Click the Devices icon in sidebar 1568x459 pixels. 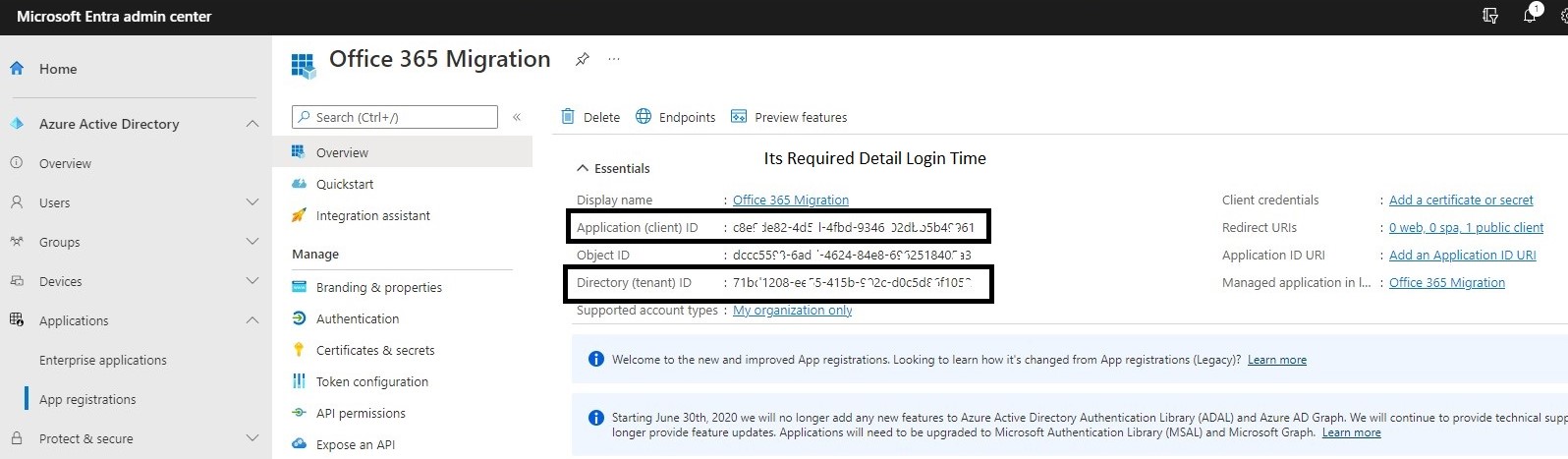(x=16, y=281)
